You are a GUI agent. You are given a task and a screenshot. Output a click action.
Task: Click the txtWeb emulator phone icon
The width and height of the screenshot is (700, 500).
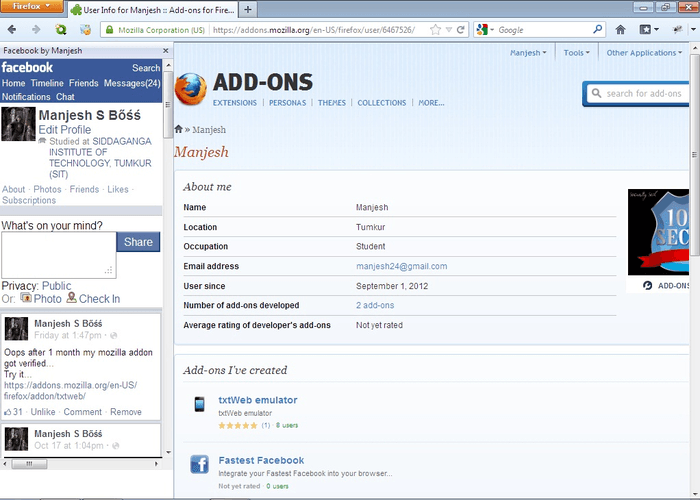tap(200, 404)
